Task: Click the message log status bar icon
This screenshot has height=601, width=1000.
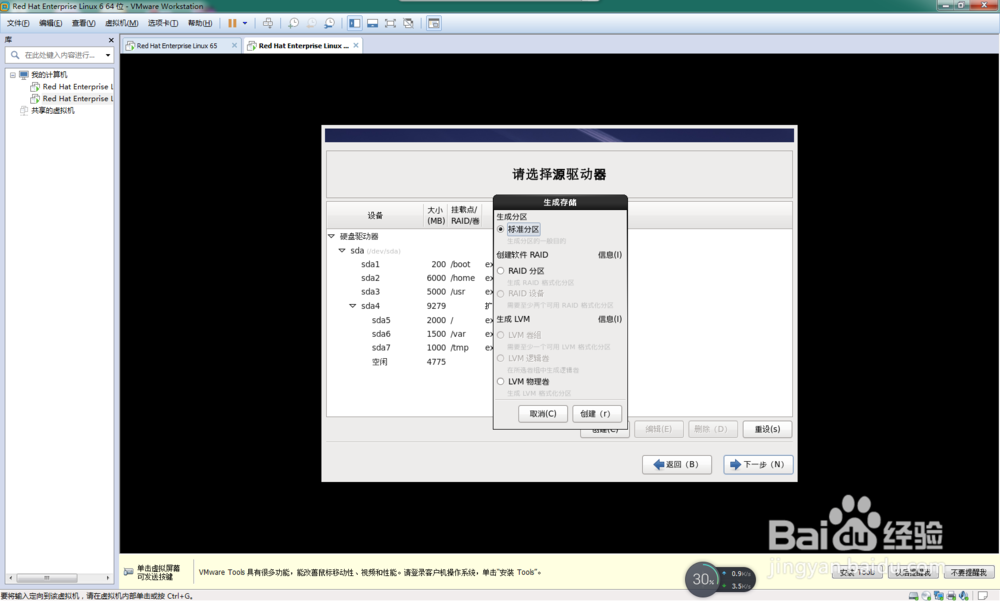Action: pyautogui.click(x=983, y=596)
